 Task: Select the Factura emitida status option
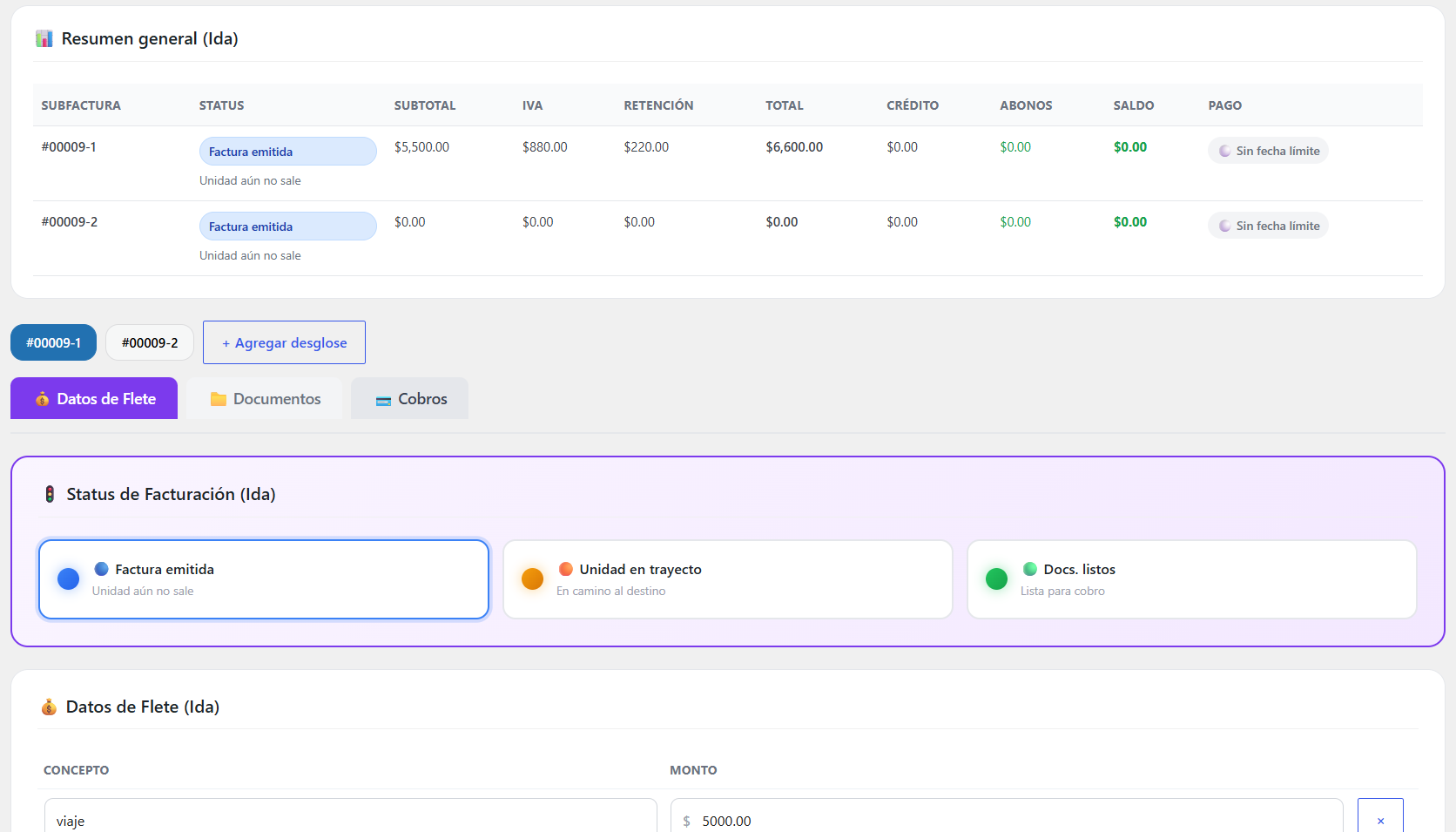(264, 579)
